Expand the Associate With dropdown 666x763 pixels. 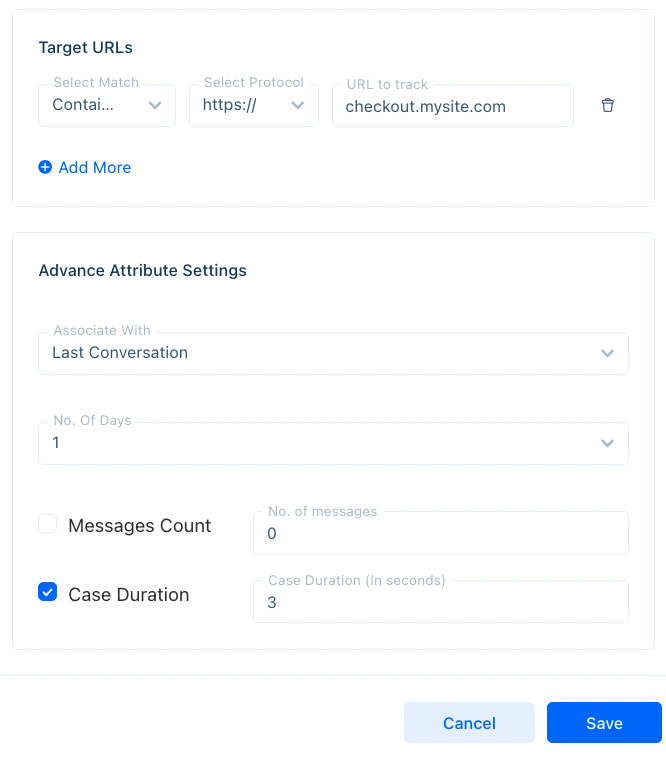(x=333, y=353)
